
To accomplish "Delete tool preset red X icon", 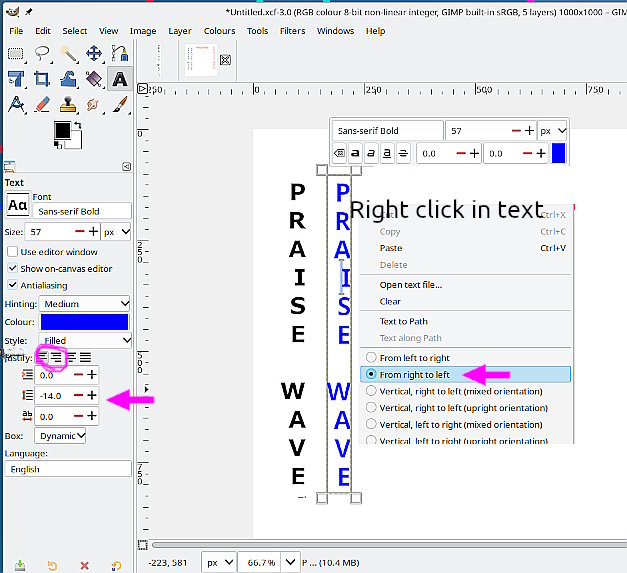I will (x=84, y=565).
